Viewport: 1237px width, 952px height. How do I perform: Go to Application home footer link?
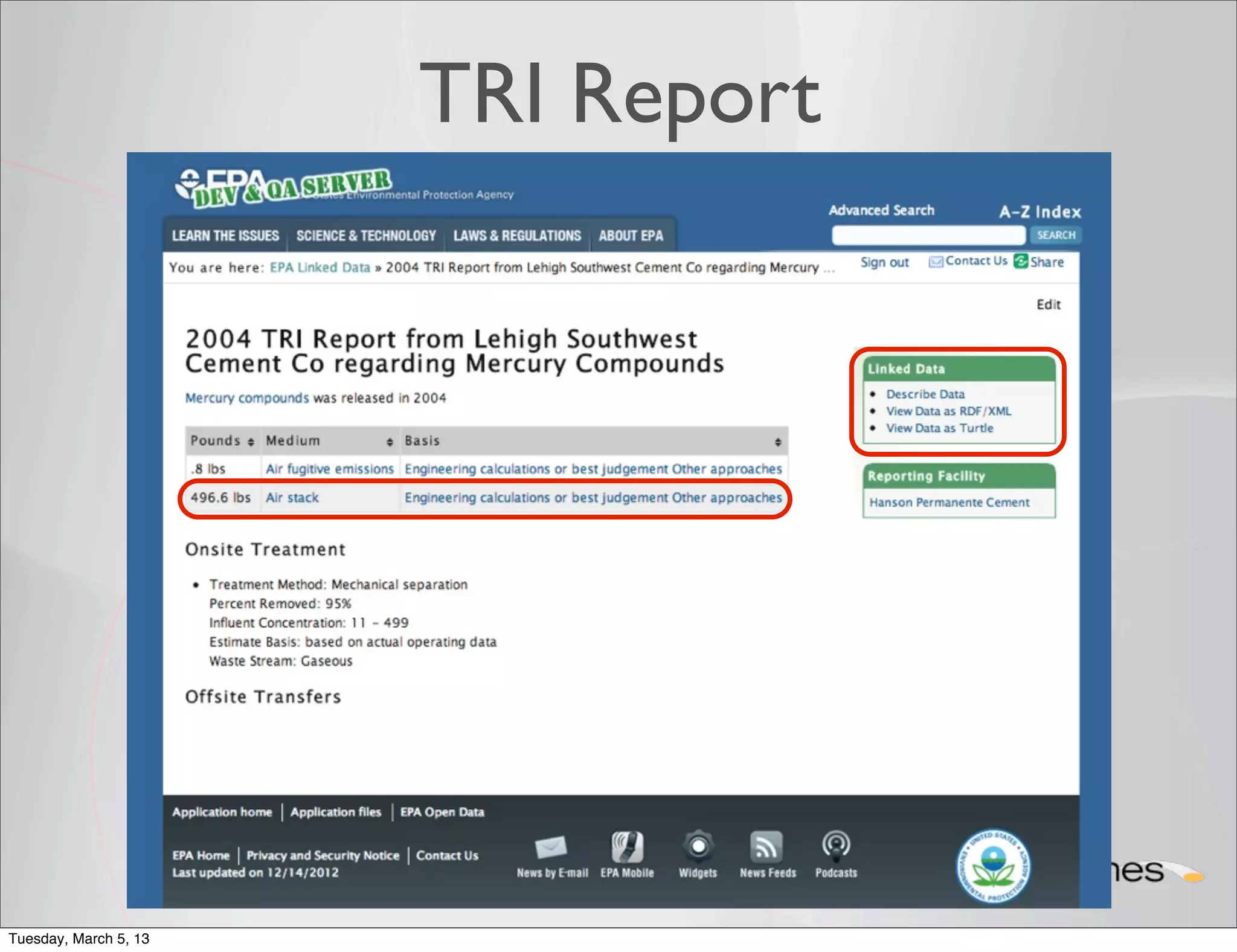click(222, 812)
